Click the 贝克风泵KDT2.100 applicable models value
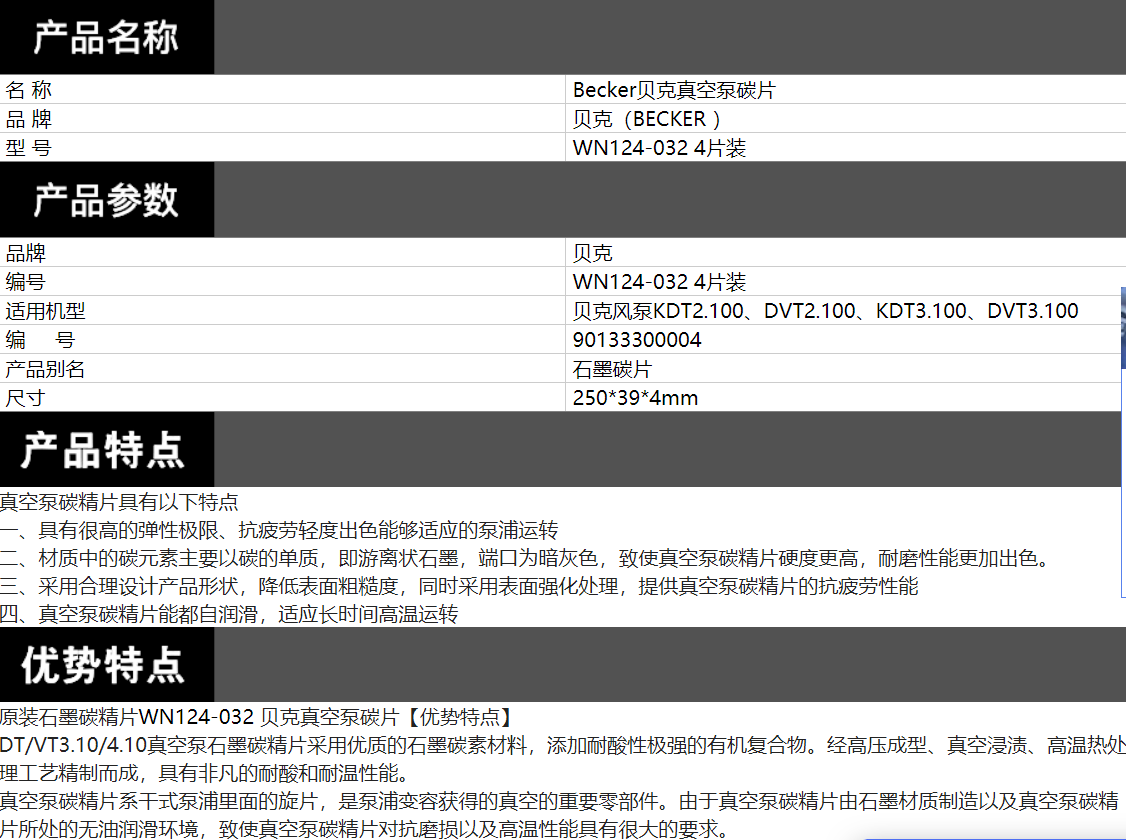 coord(825,311)
